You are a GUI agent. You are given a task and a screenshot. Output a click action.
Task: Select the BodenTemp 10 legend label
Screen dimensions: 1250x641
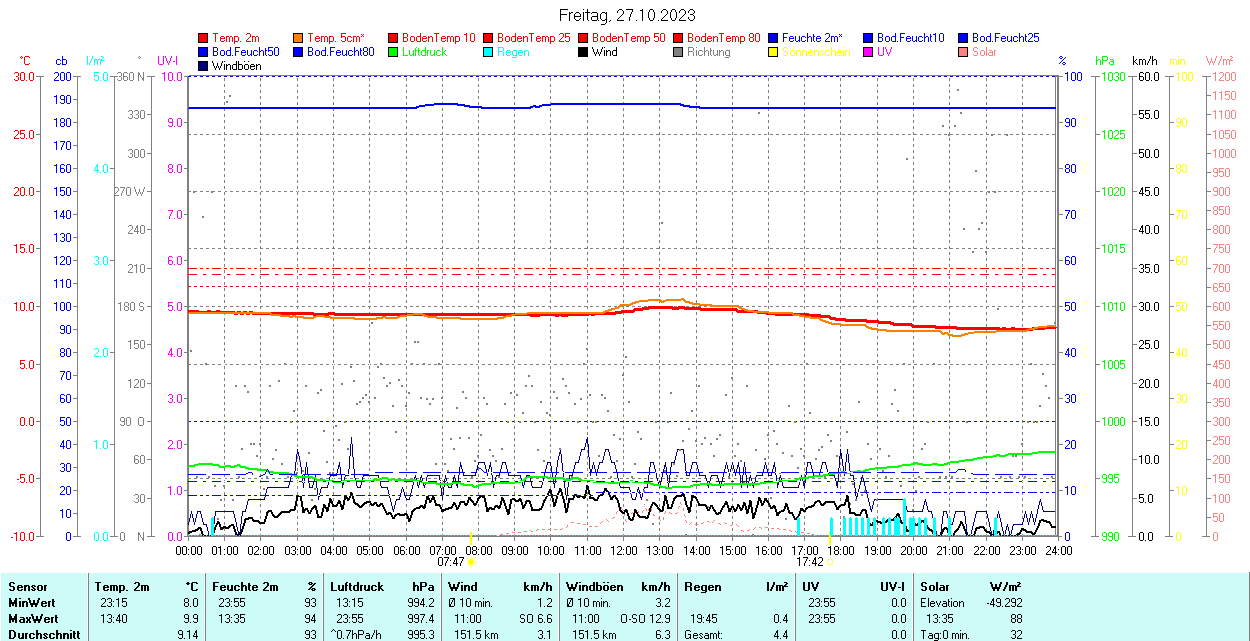[438, 38]
